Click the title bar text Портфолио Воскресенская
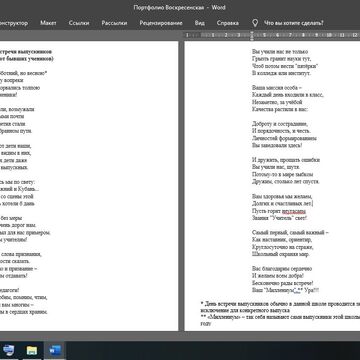The width and height of the screenshot is (360, 360). pos(169,7)
